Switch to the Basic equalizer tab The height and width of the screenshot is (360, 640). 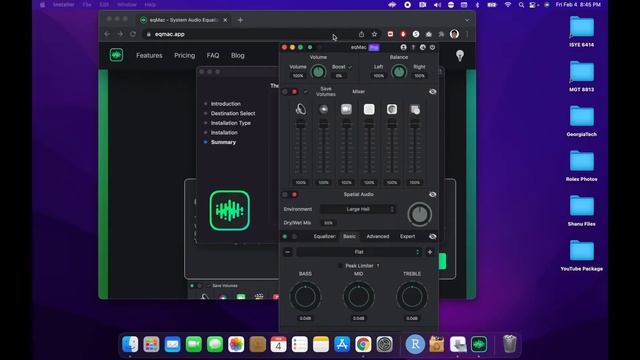pos(349,236)
